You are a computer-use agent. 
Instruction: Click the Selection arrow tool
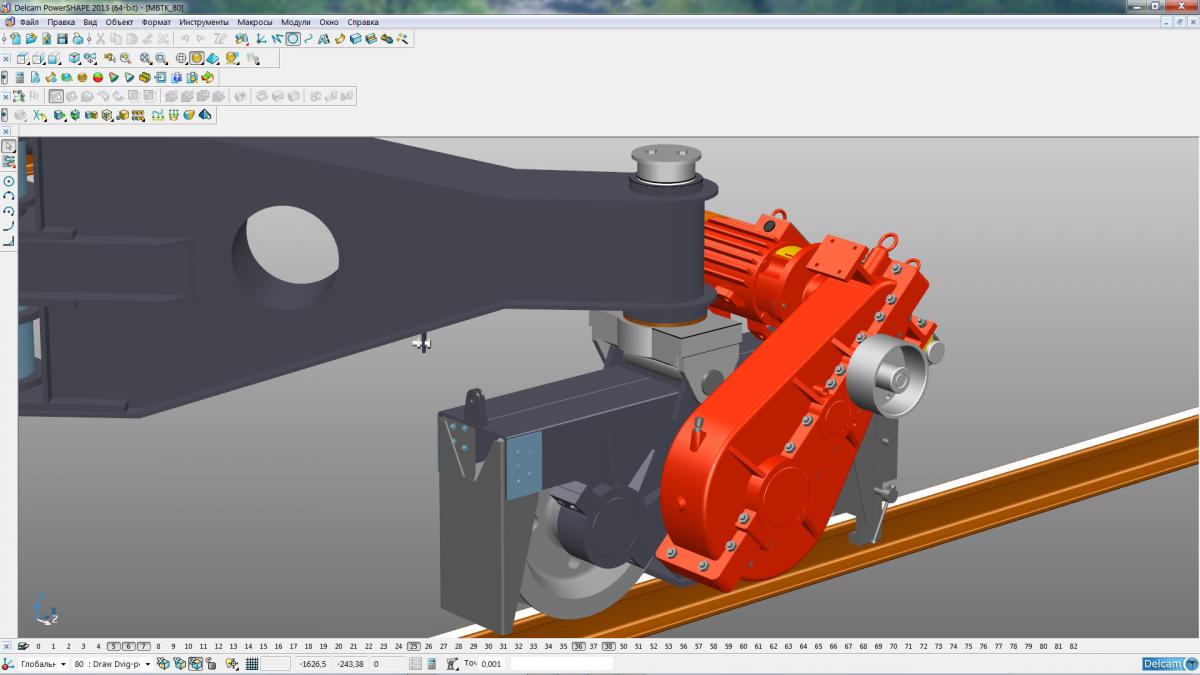pyautogui.click(x=9, y=146)
